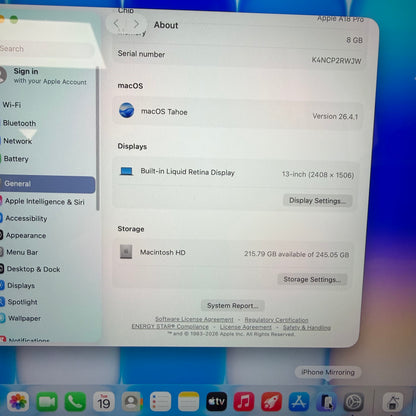The image size is (416, 416).
Task: Open the Phone app in Dock
Action: coord(75,402)
